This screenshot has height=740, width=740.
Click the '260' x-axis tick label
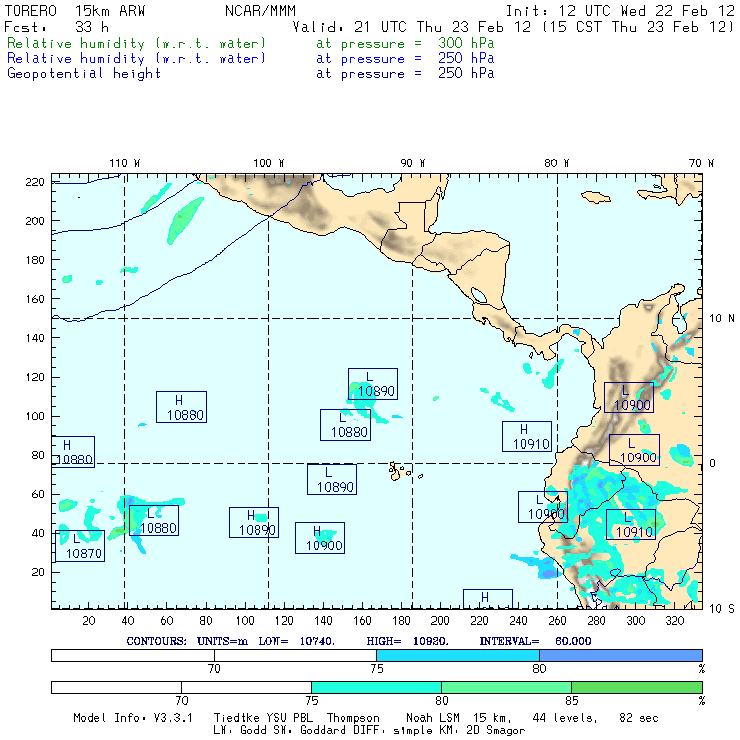557,621
